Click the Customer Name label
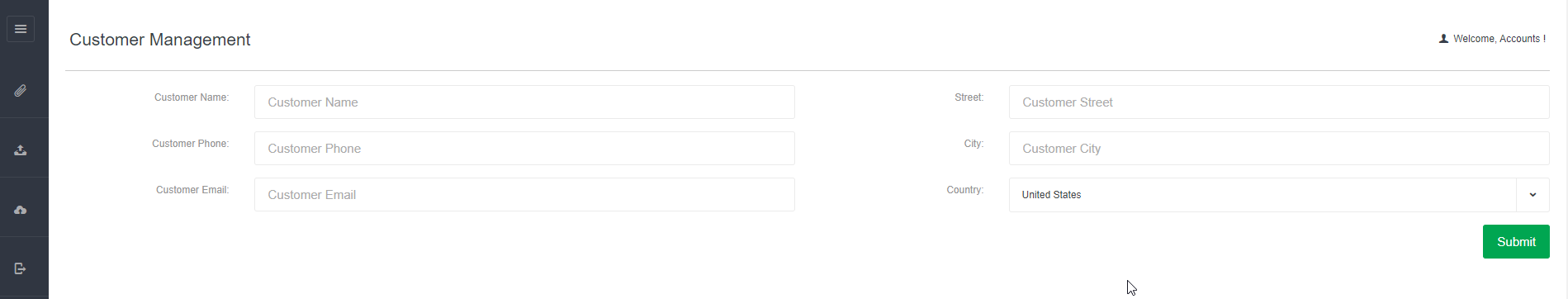Screen dimensions: 1568x299 [192, 97]
